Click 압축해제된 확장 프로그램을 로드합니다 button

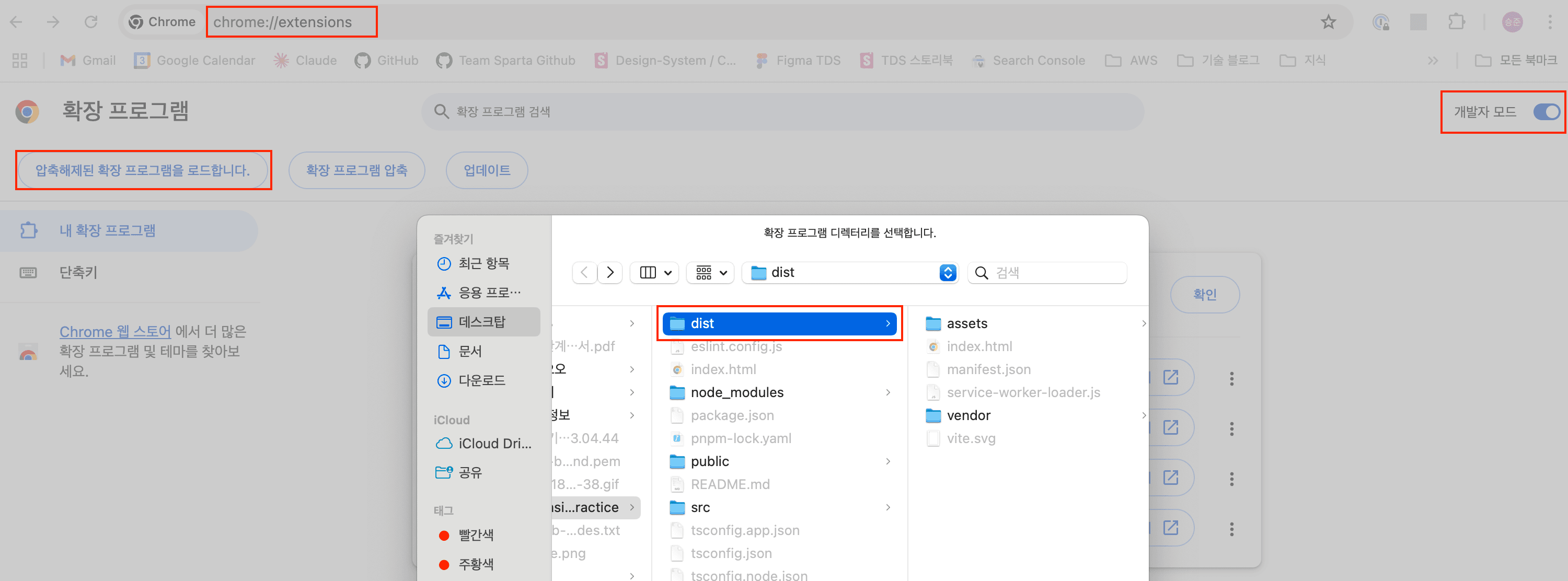click(x=143, y=170)
